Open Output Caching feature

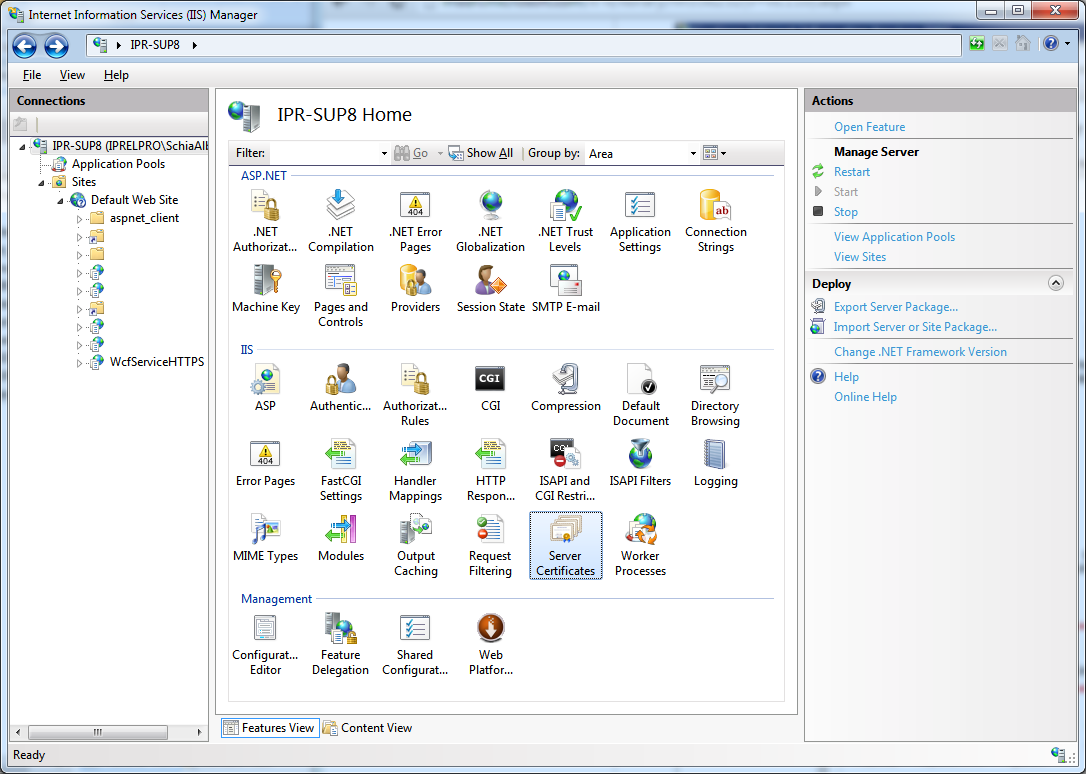click(416, 545)
